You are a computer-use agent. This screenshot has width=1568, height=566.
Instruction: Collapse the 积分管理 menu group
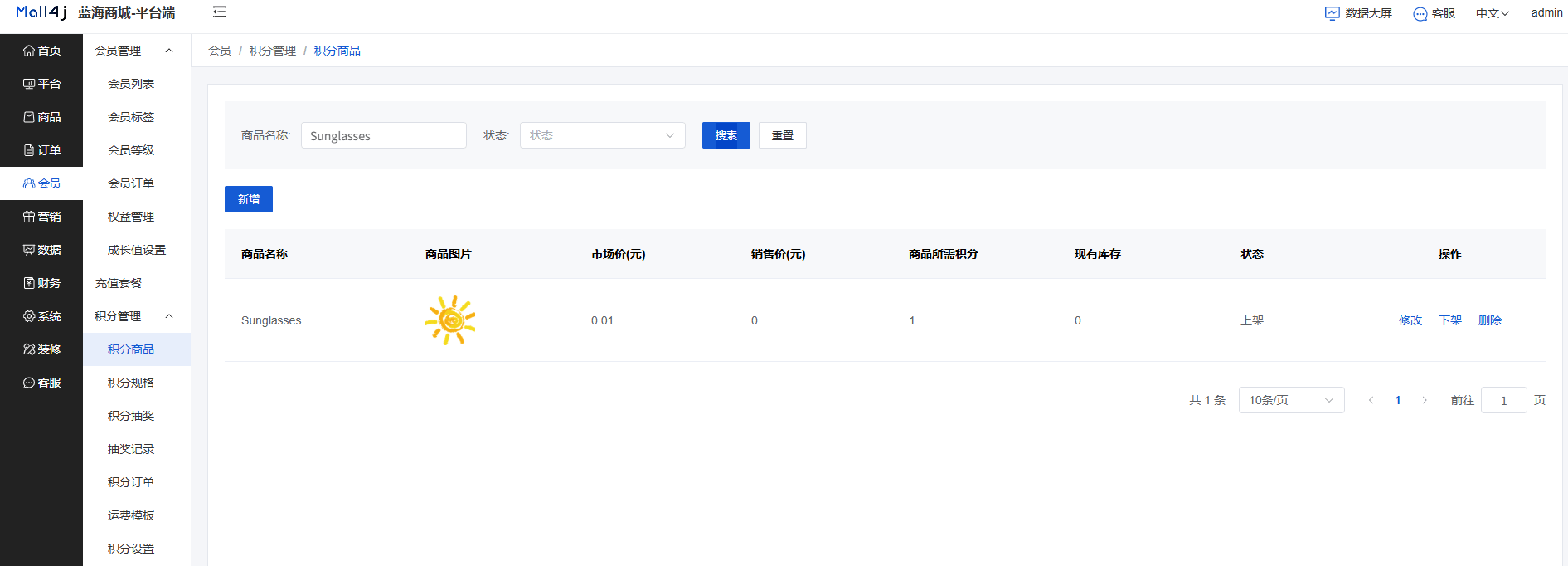(137, 316)
